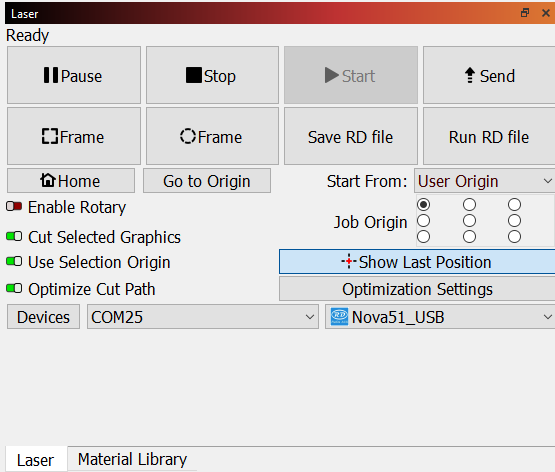Open Optimization Settings

pos(417,289)
